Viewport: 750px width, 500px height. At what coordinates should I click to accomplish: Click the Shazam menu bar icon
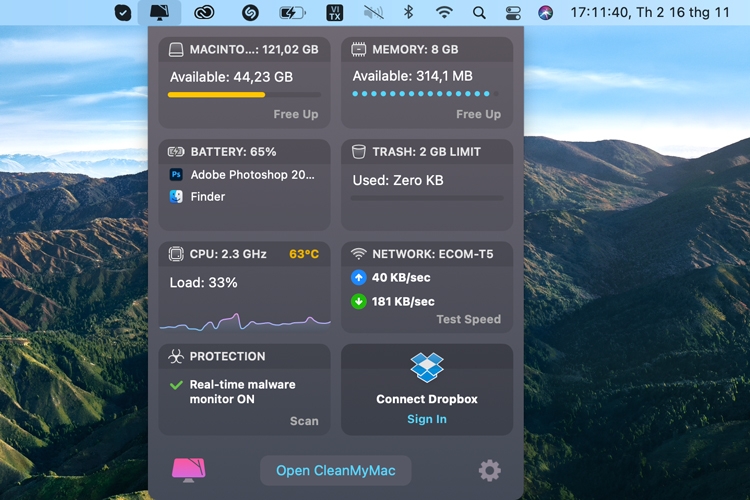[x=250, y=12]
